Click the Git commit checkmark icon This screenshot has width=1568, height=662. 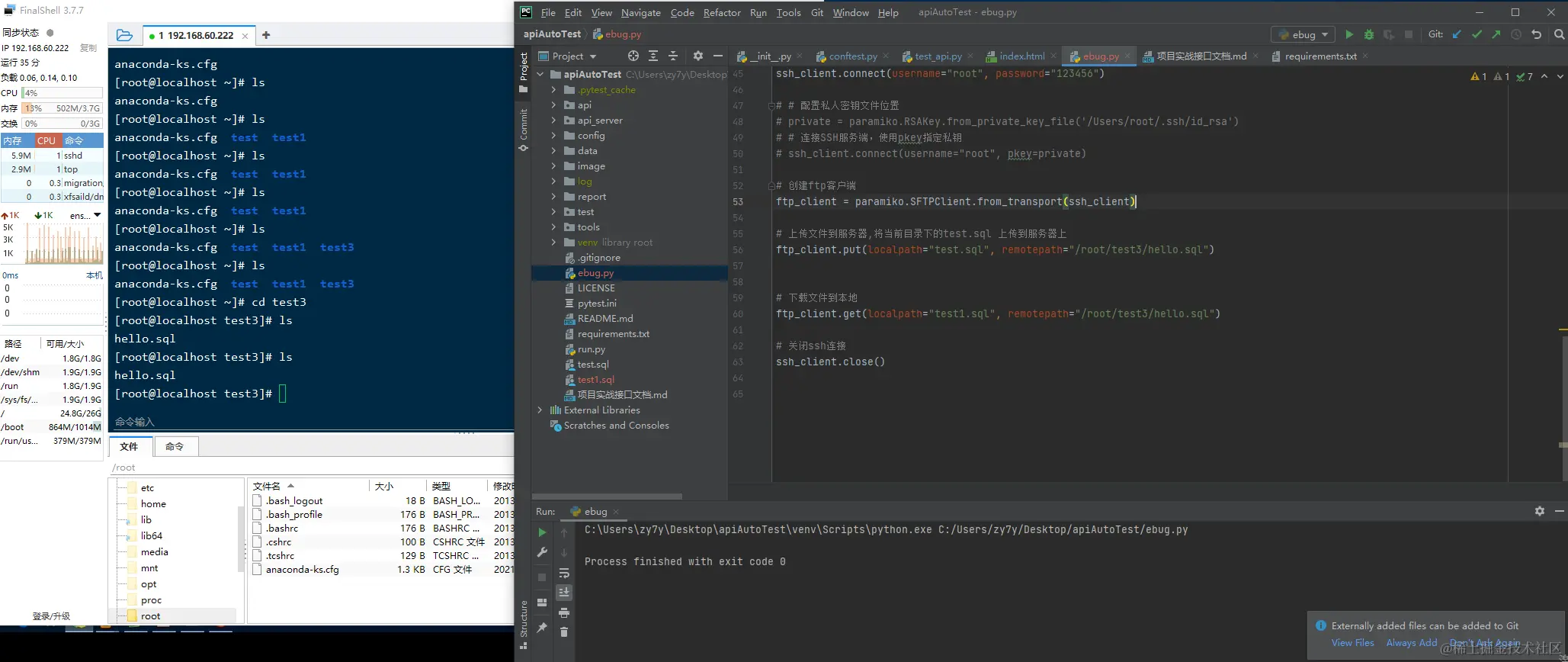click(x=1477, y=34)
